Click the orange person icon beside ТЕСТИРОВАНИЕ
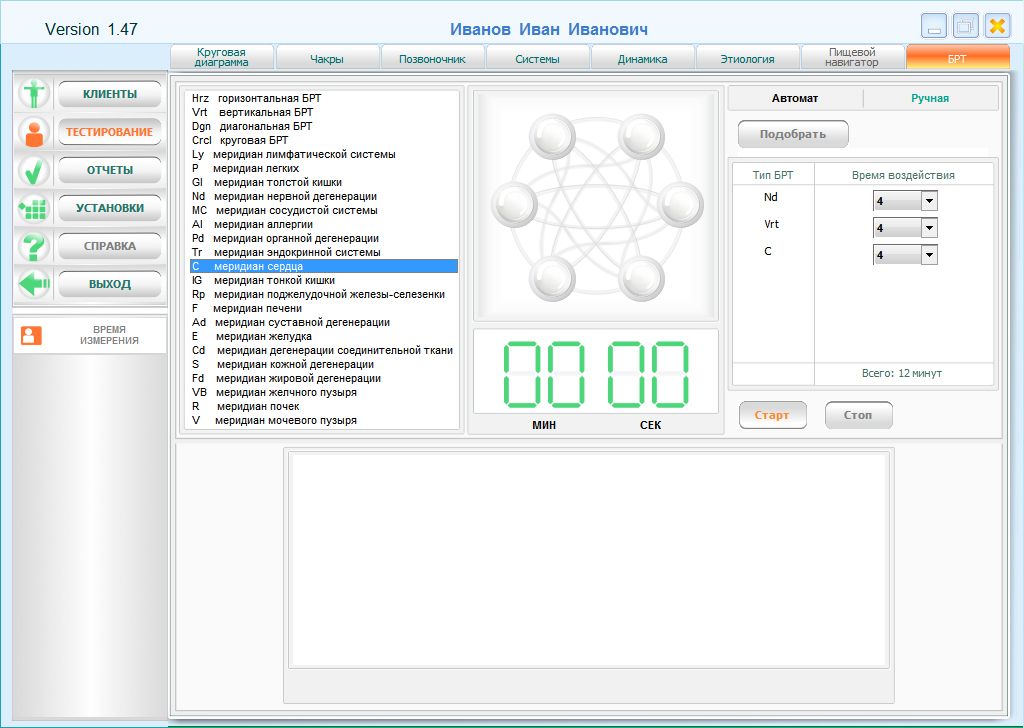Image resolution: width=1024 pixels, height=728 pixels. (35, 132)
